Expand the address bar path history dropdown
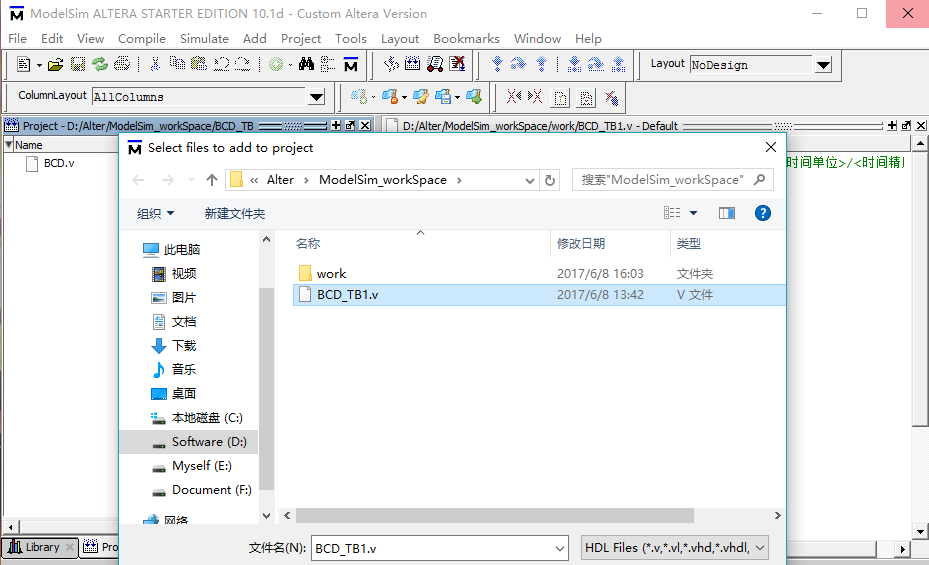 (530, 181)
